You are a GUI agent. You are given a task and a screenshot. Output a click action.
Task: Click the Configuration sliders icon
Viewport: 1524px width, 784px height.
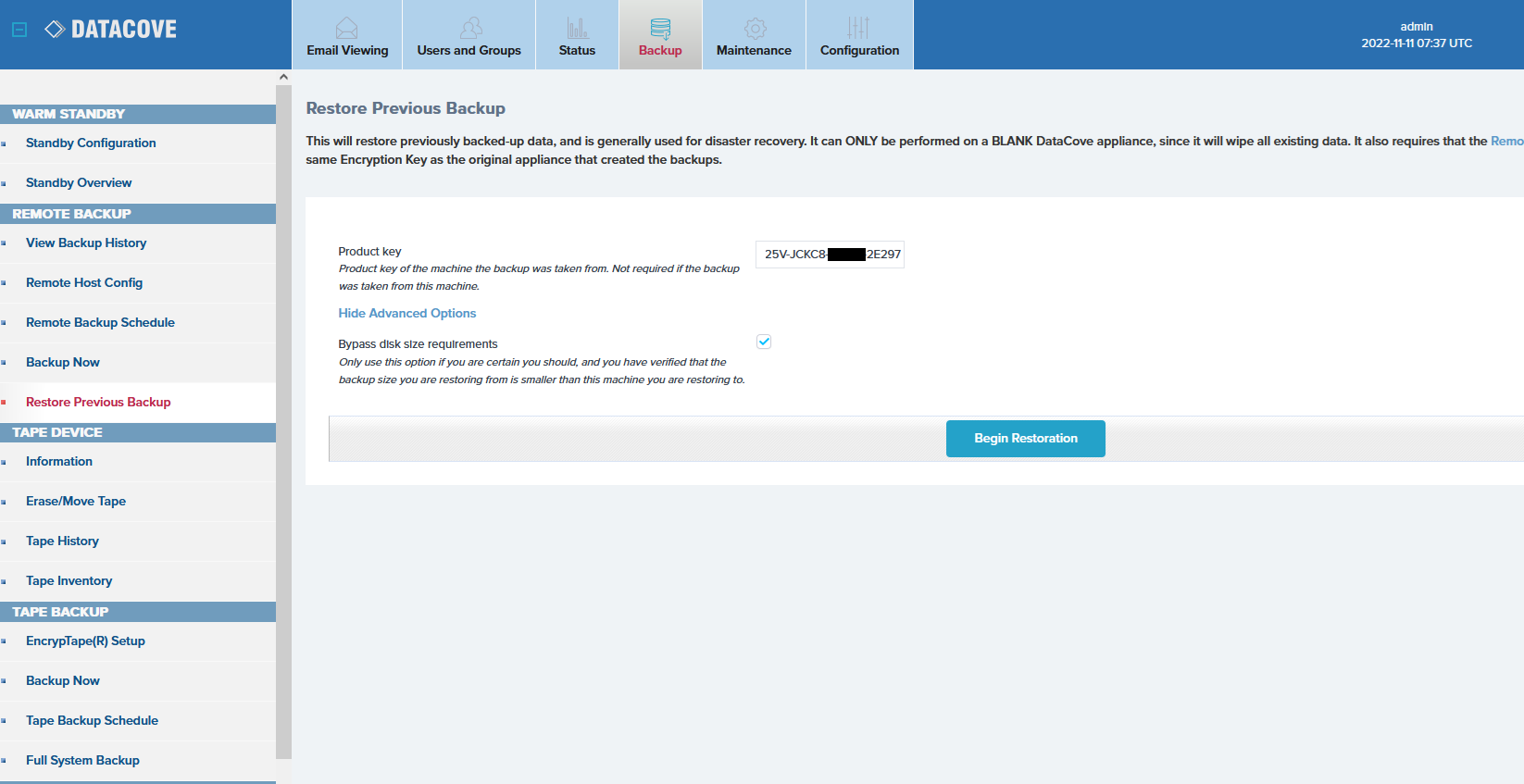858,28
